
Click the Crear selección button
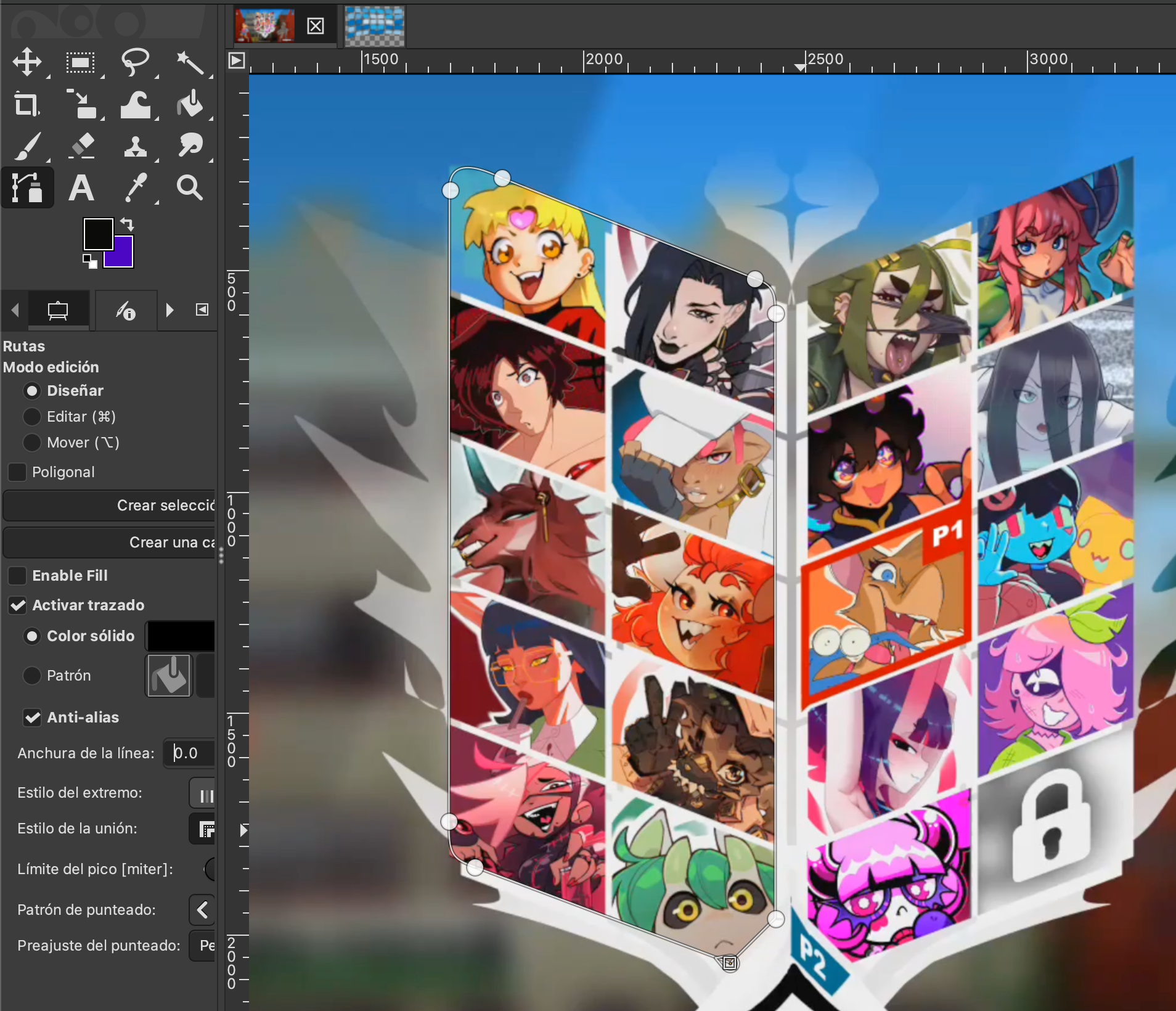pyautogui.click(x=110, y=505)
